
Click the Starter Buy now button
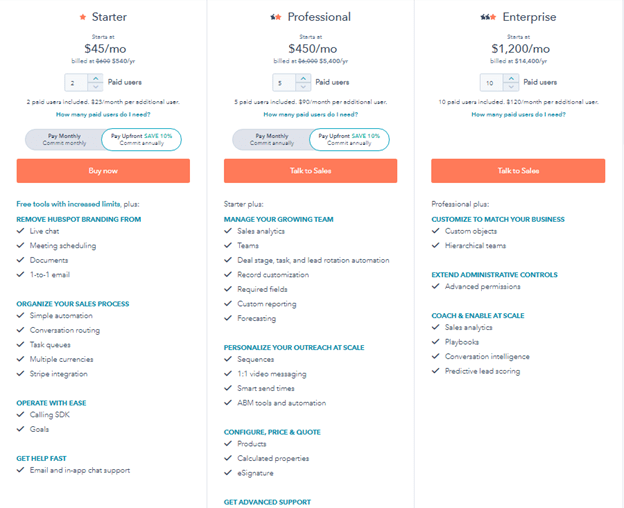pos(103,171)
